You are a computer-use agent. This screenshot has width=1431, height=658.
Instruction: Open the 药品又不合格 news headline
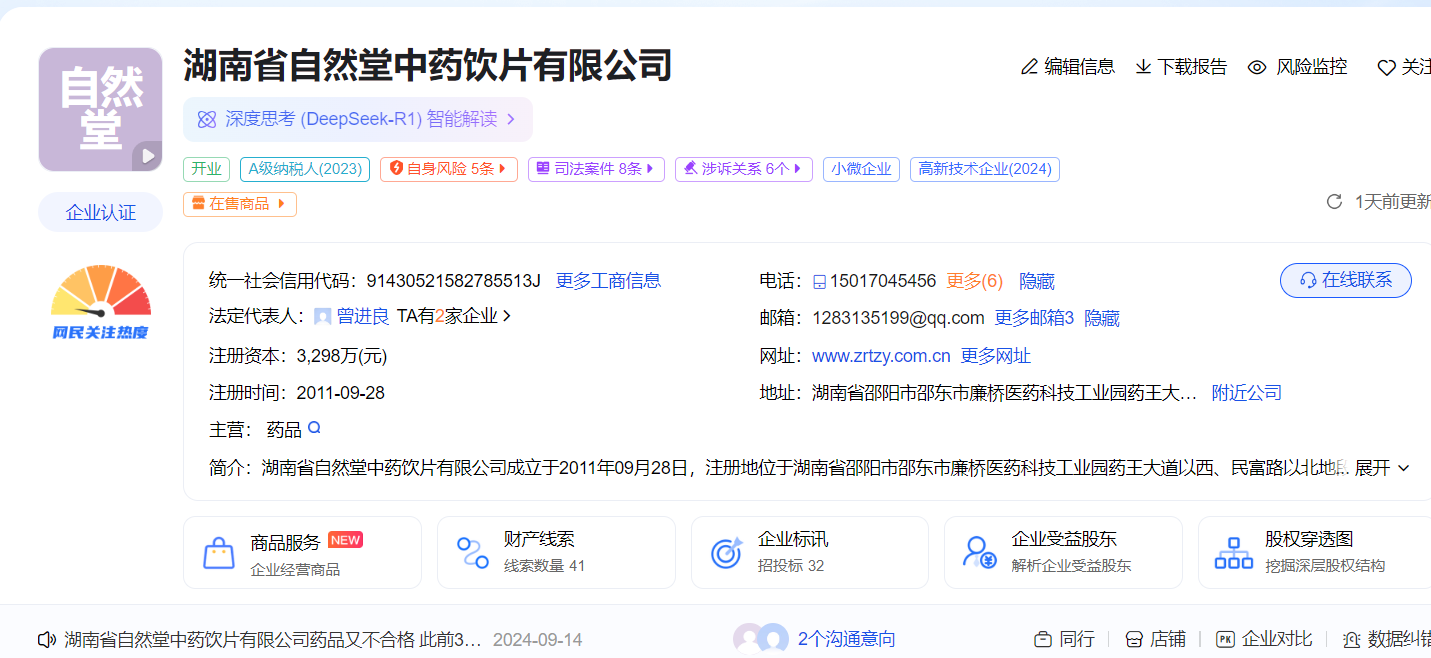(x=273, y=639)
